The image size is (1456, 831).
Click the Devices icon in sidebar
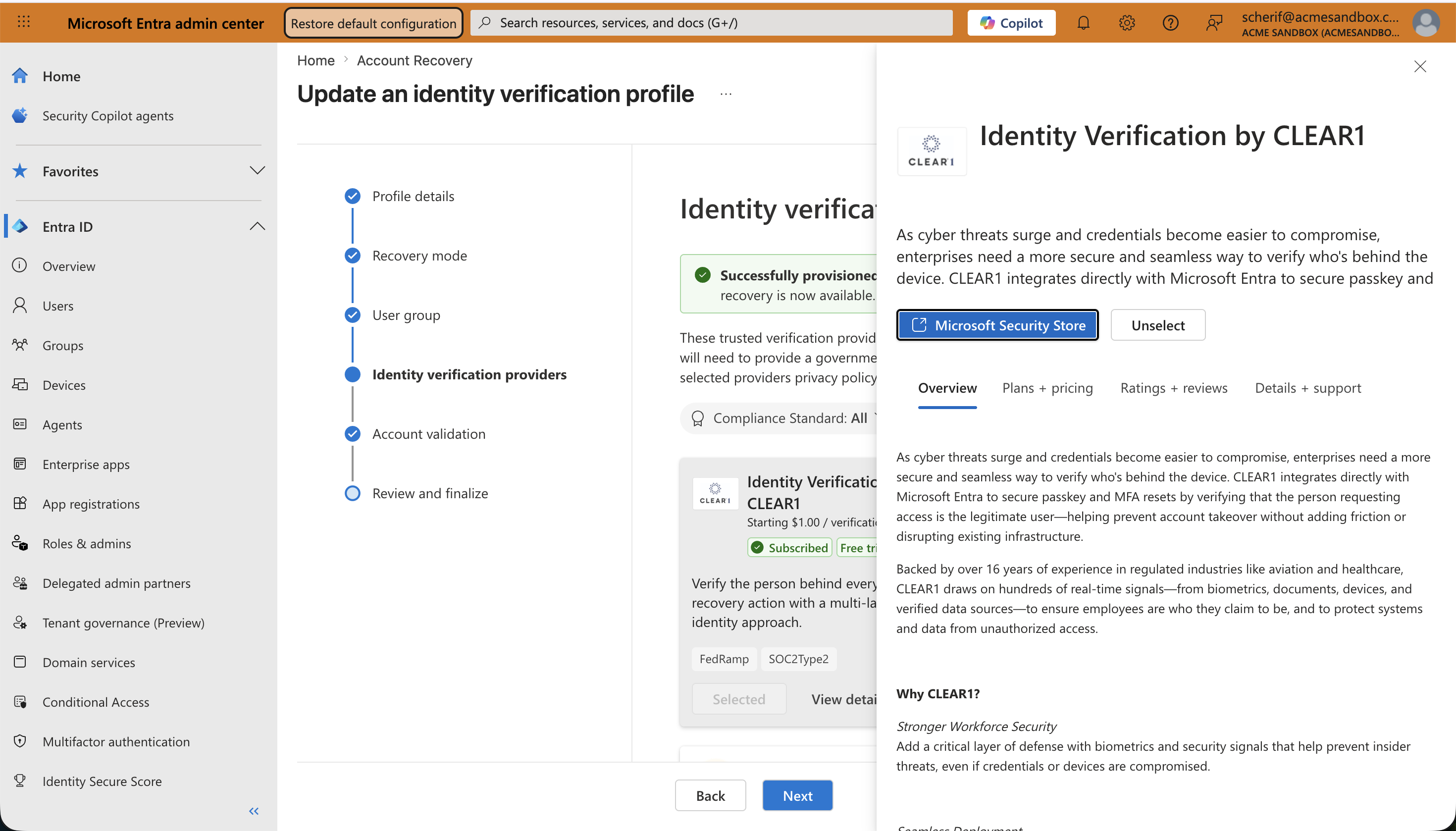tap(20, 385)
